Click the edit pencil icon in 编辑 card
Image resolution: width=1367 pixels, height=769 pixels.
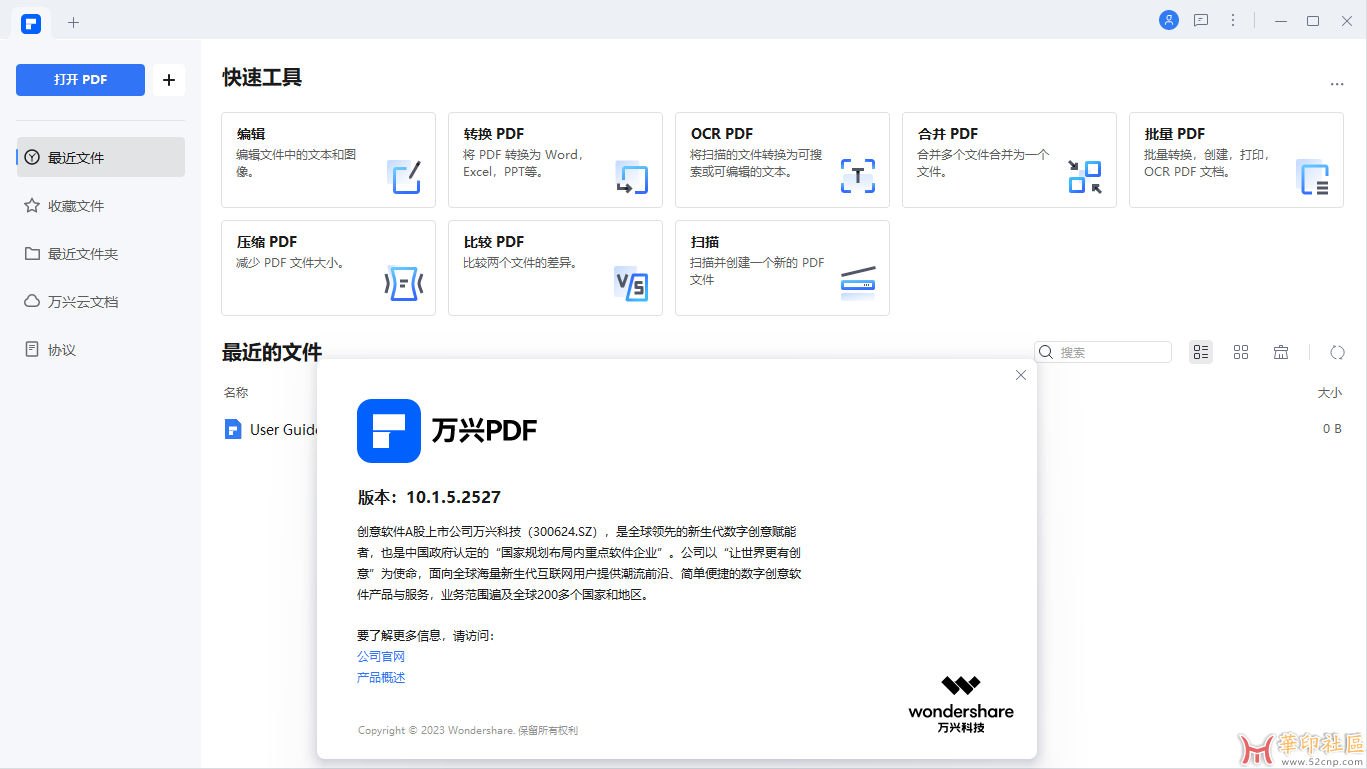click(x=404, y=176)
